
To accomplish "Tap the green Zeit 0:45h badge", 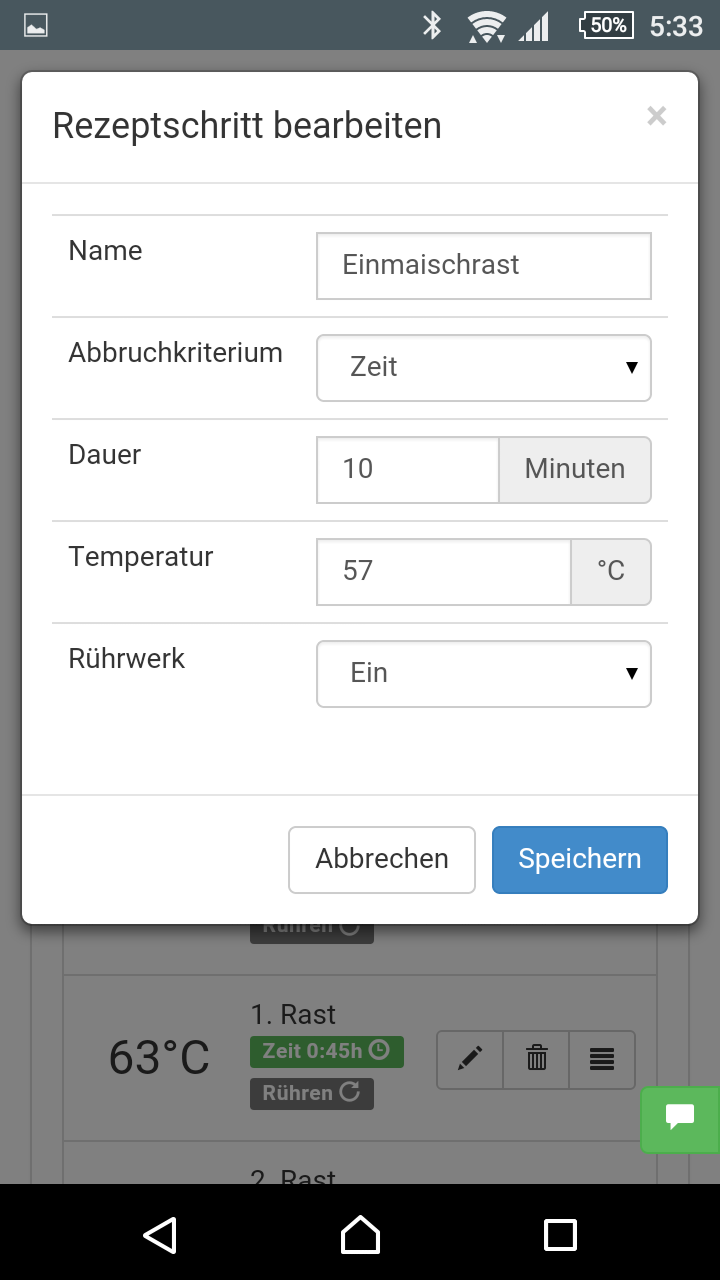I will coord(326,1051).
